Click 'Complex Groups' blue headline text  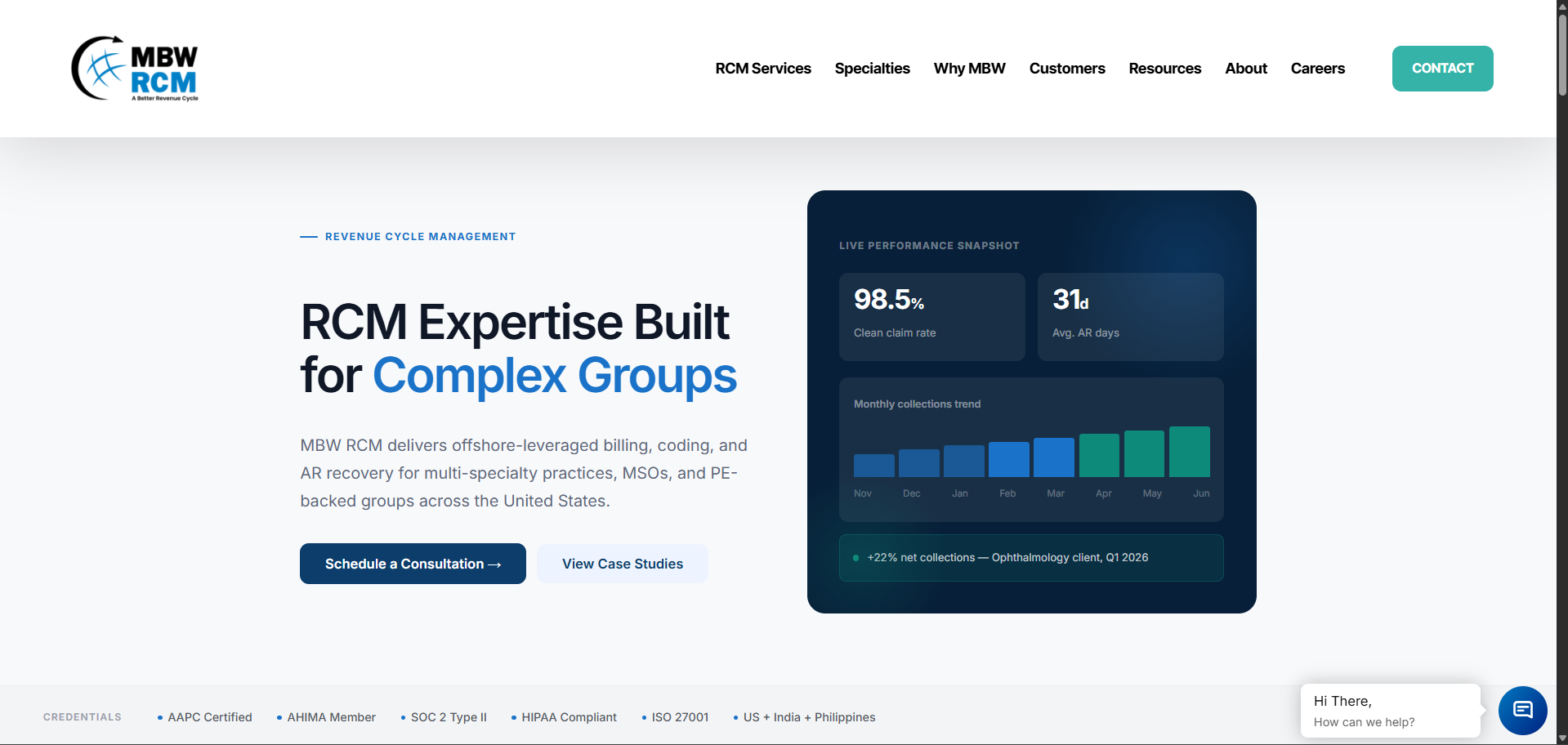[555, 376]
